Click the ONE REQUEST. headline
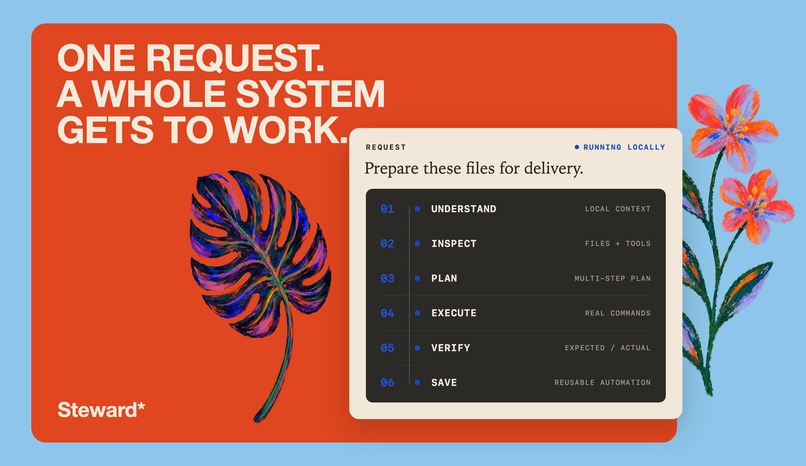Screen dimensions: 806x466 tap(191, 58)
